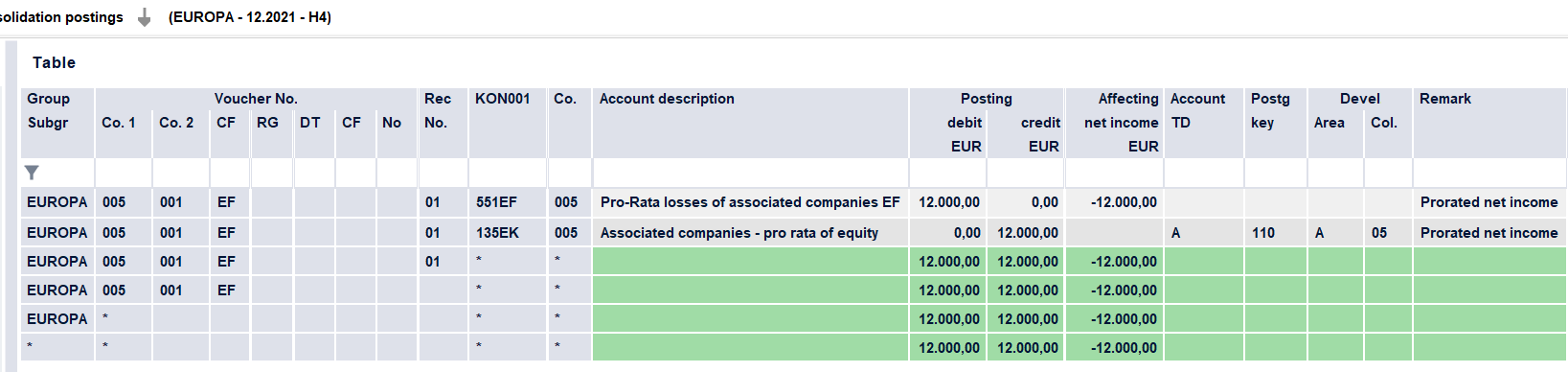Select the 135EK account cell

pos(507,233)
